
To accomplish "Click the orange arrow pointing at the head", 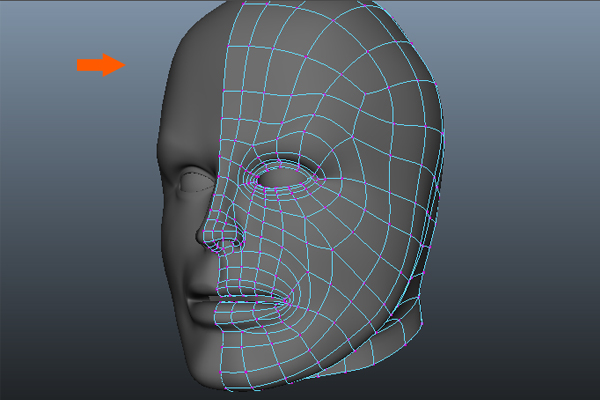I will click(100, 65).
